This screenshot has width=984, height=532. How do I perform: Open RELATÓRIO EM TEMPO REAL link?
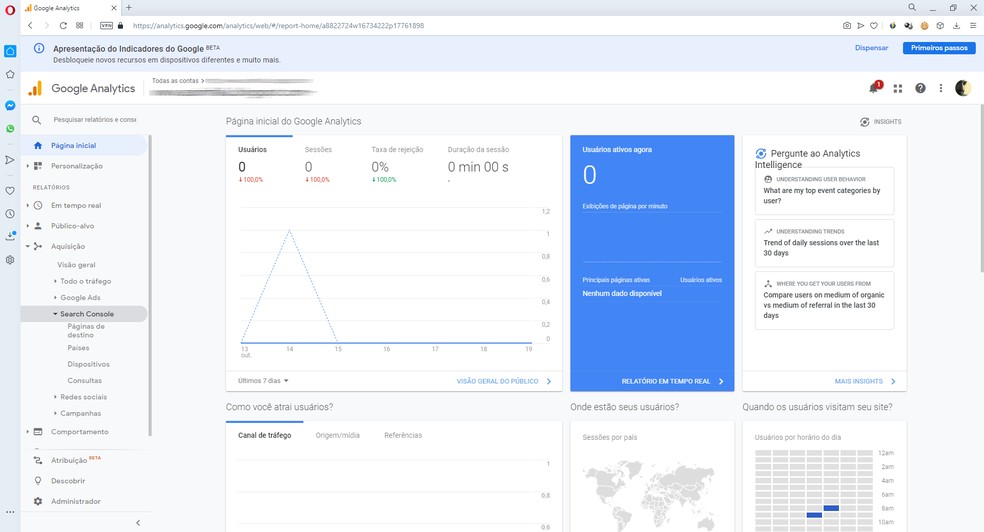(x=672, y=381)
